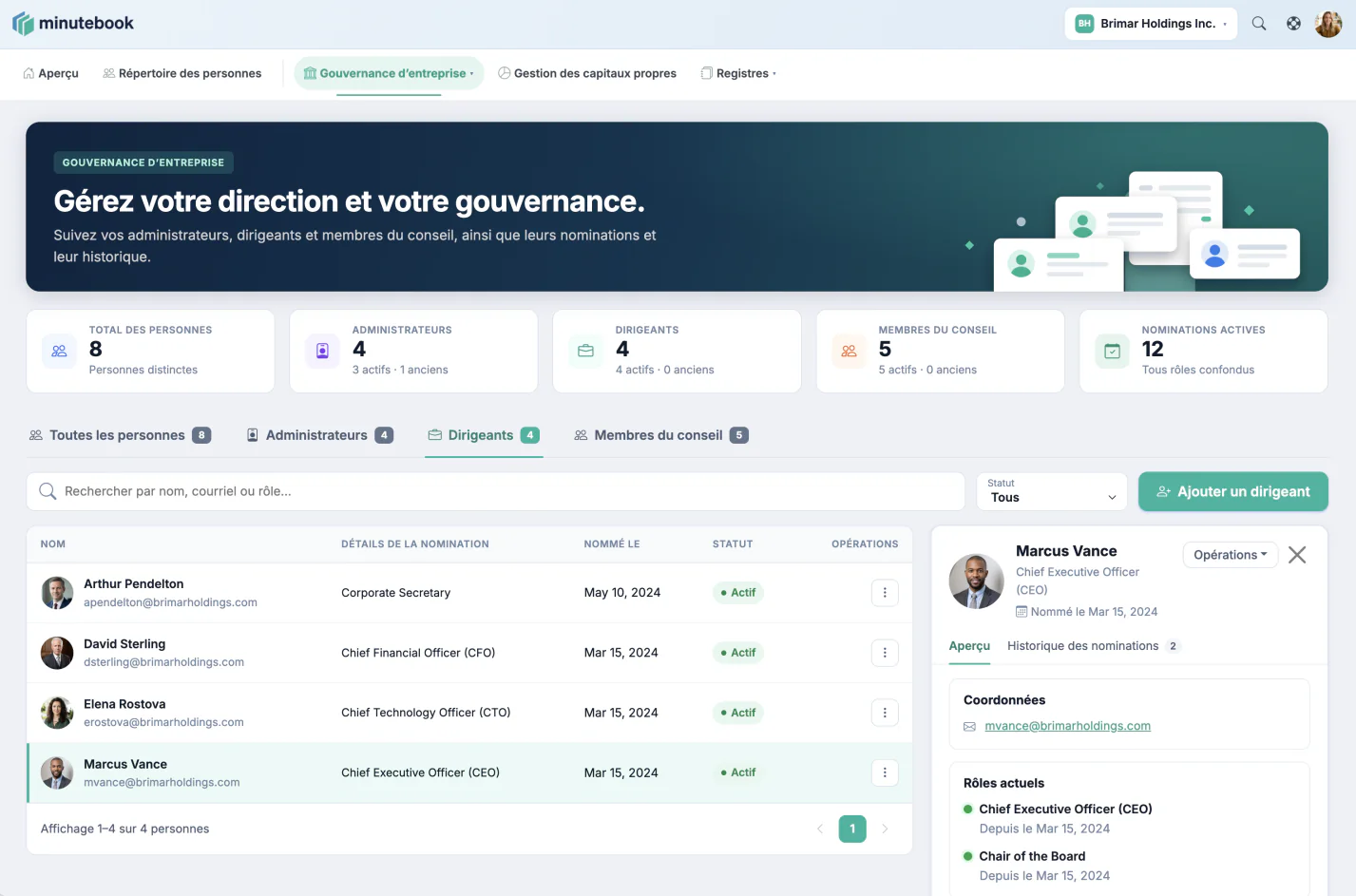Go to the Aperçu navigation item
Screen dimensions: 1356x896
pyautogui.click(x=51, y=73)
